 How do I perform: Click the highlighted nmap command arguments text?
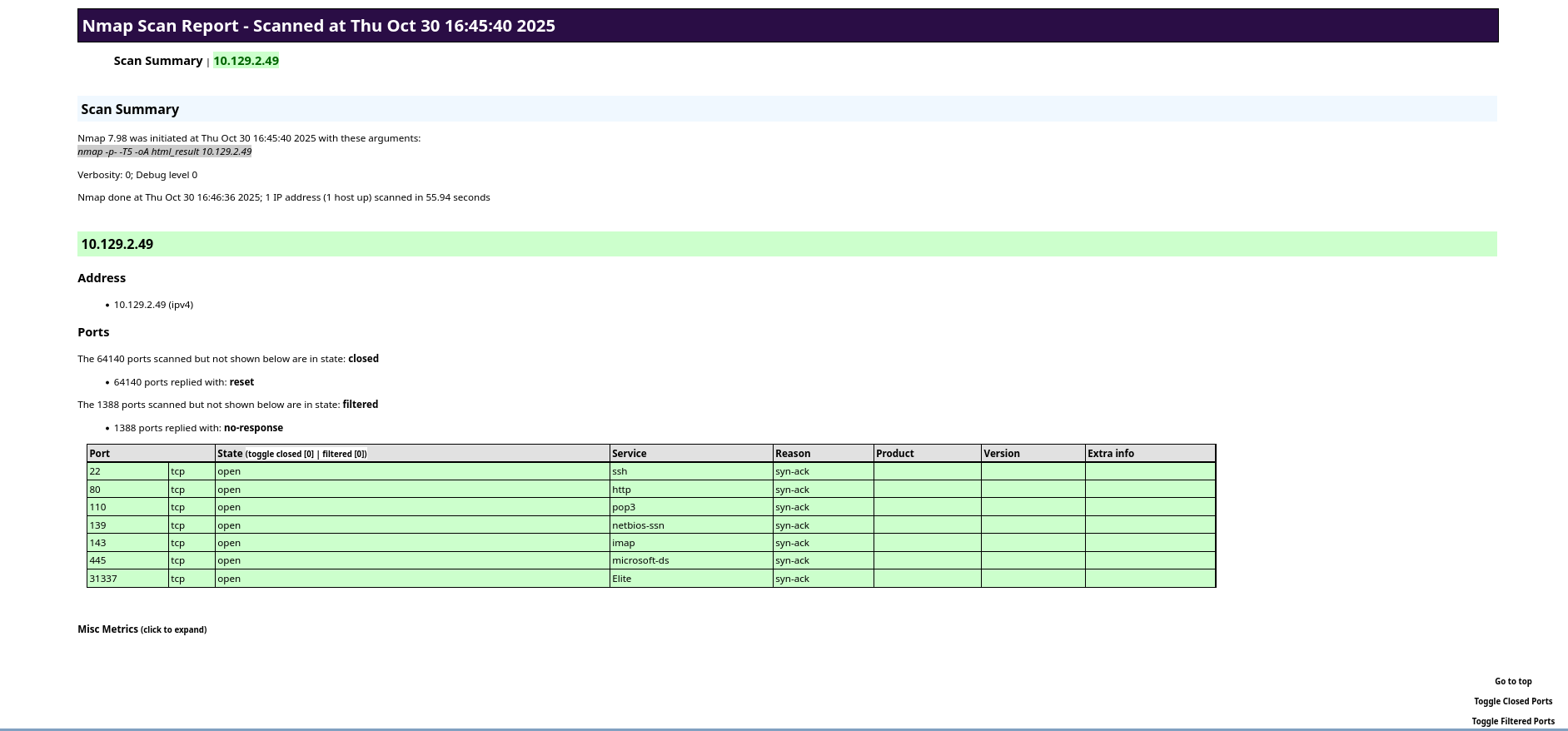[x=164, y=152]
